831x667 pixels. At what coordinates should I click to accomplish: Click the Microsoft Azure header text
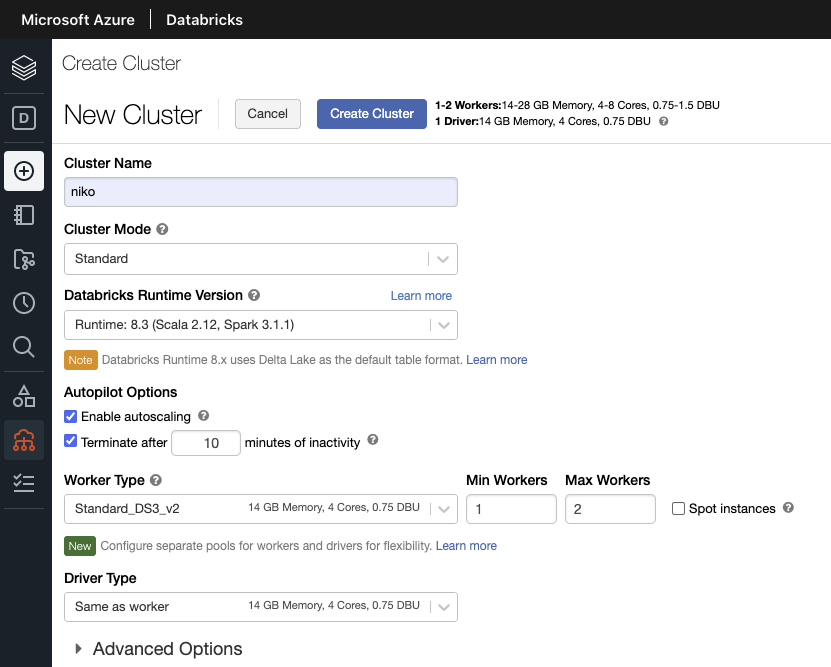[78, 20]
